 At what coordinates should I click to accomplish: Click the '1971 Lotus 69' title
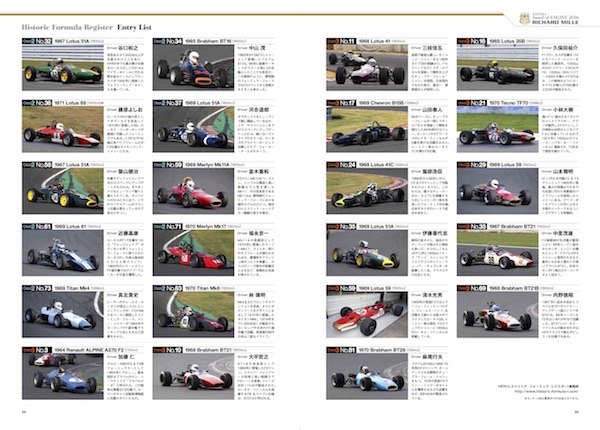tap(70, 103)
